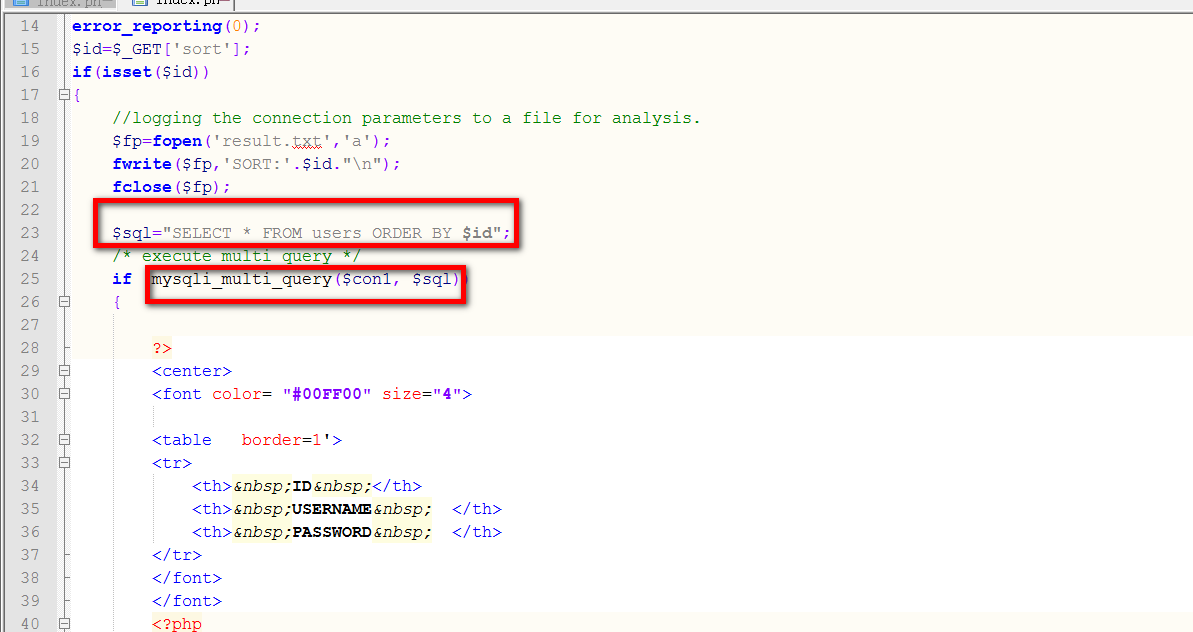The height and width of the screenshot is (632, 1193).
Task: Click the logging comment on line 18
Action: point(406,118)
